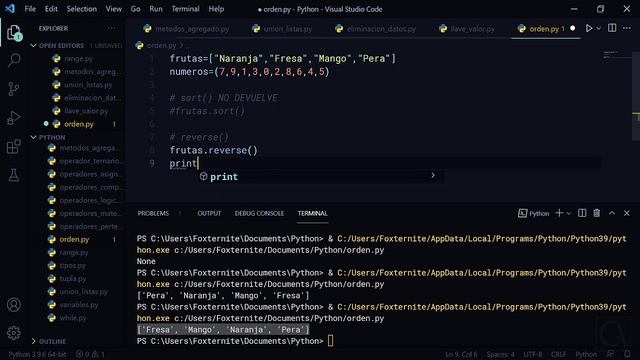The image size is (640, 360).
Task: Switch to DEBUG CONSOLE panel tab
Action: pos(259,213)
